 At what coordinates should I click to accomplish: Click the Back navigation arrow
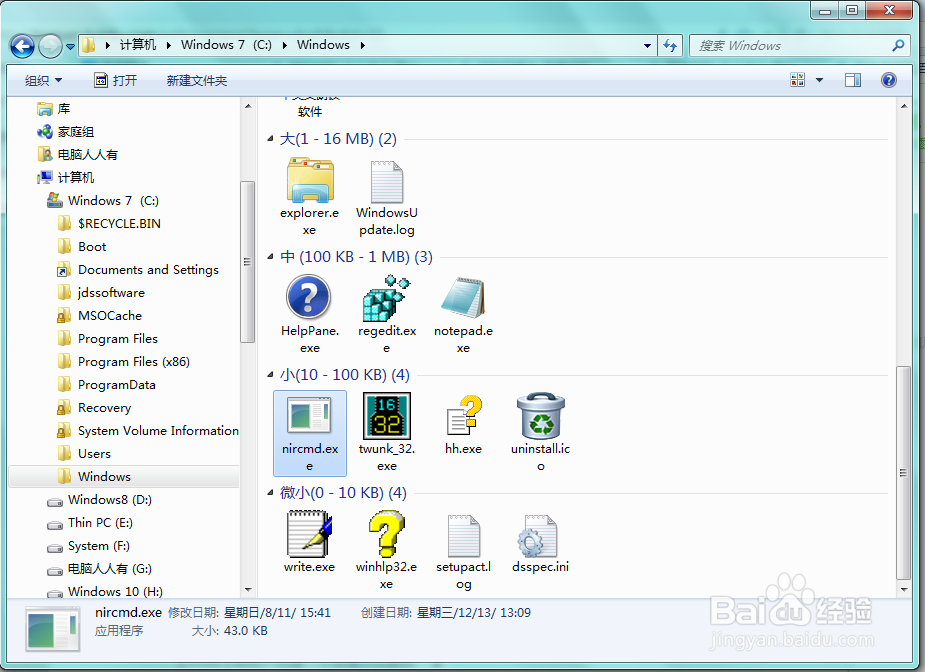pyautogui.click(x=22, y=46)
